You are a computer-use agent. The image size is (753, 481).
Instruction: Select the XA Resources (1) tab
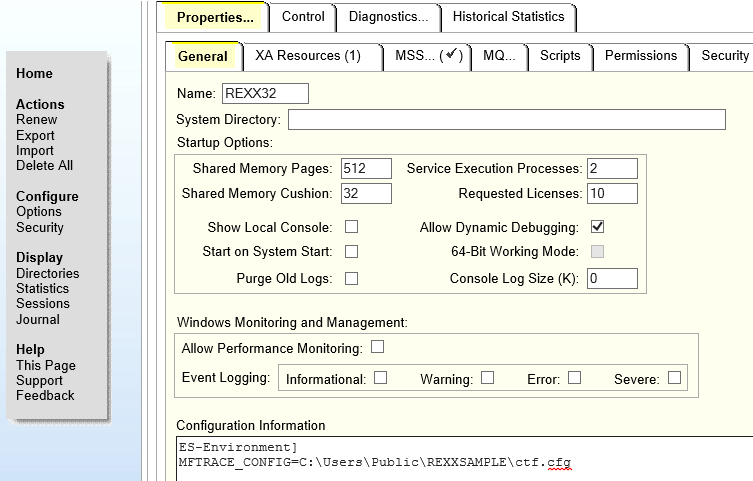pos(307,56)
